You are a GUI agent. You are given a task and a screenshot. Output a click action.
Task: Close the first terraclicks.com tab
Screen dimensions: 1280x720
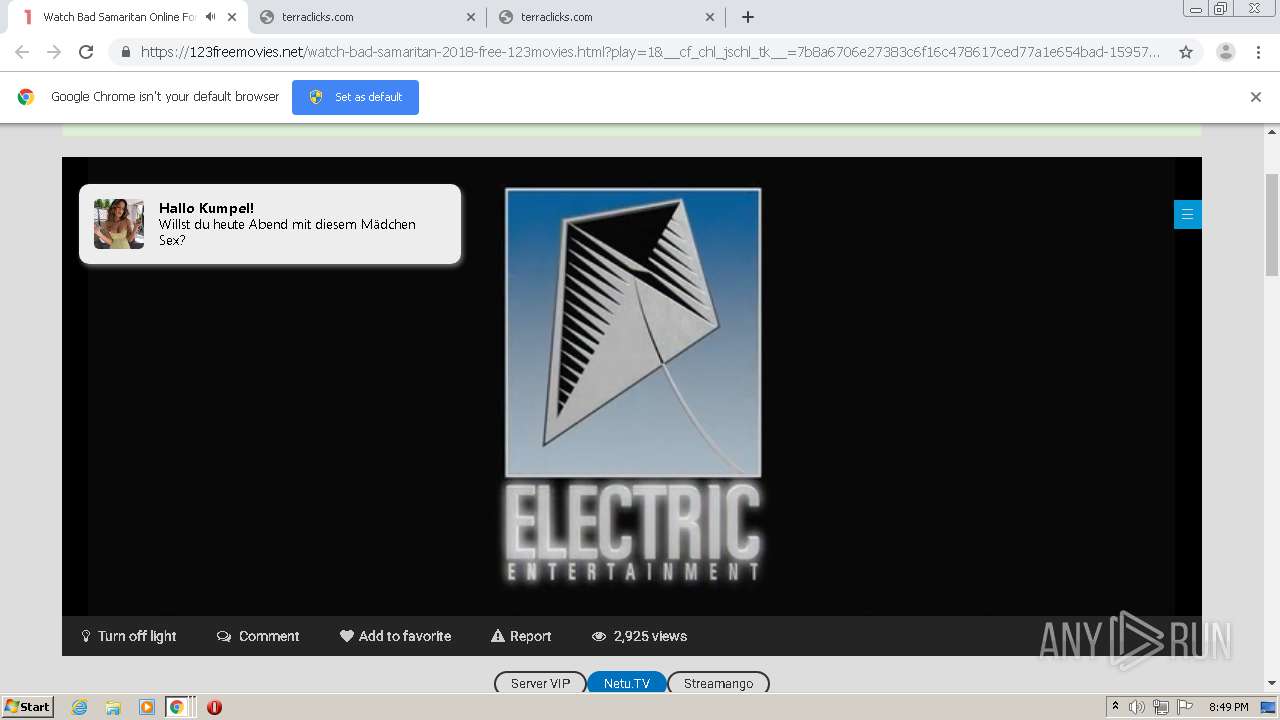click(x=471, y=17)
